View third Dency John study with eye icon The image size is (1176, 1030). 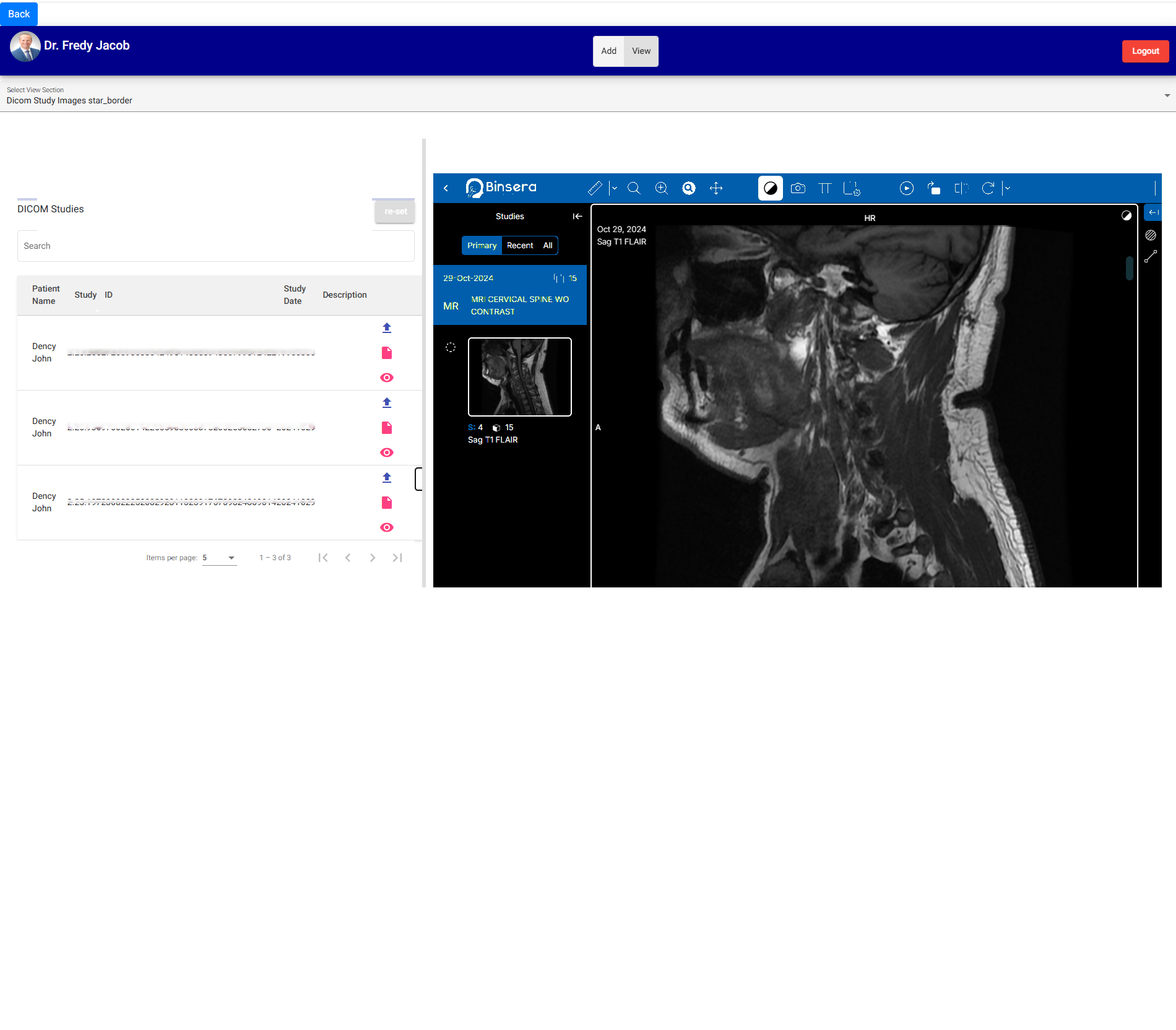[387, 527]
